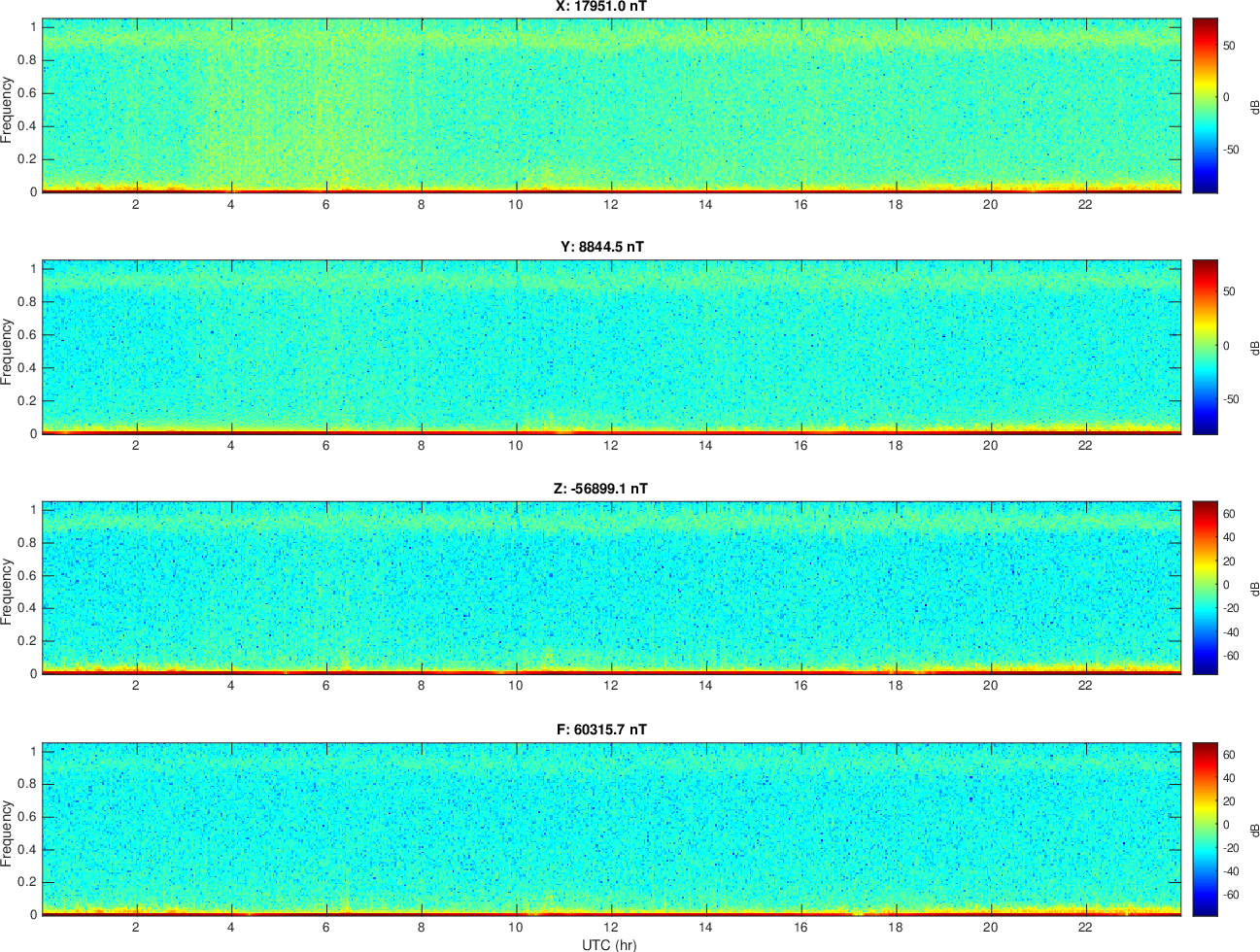Click the colorbar beside the Y spectrogram

point(1205,347)
